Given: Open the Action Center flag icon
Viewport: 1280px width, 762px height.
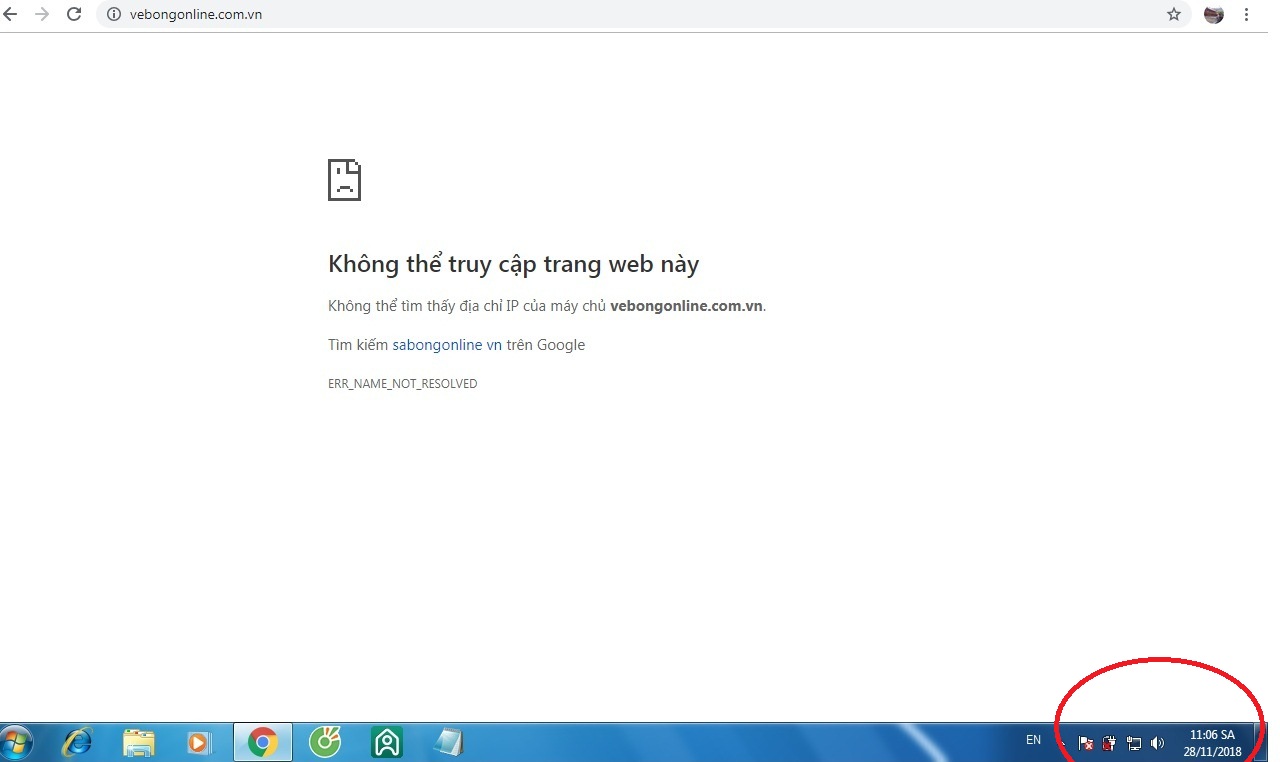Looking at the screenshot, I should (1086, 743).
